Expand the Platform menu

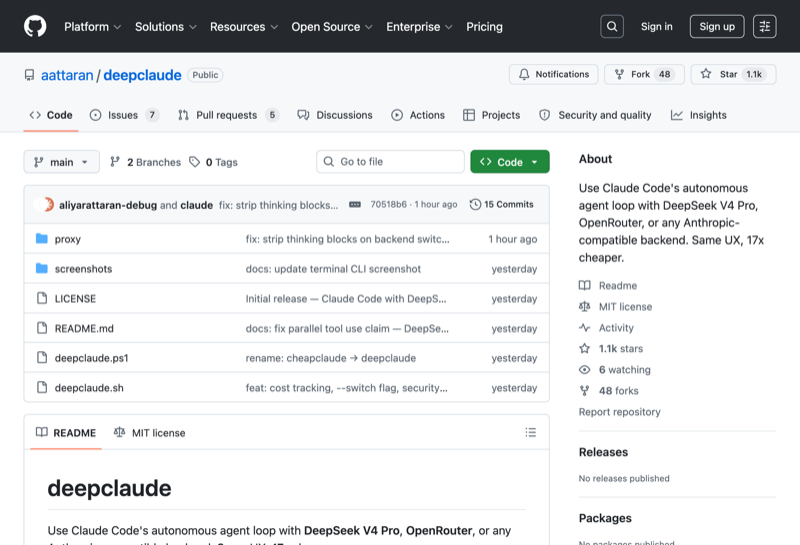tap(92, 27)
